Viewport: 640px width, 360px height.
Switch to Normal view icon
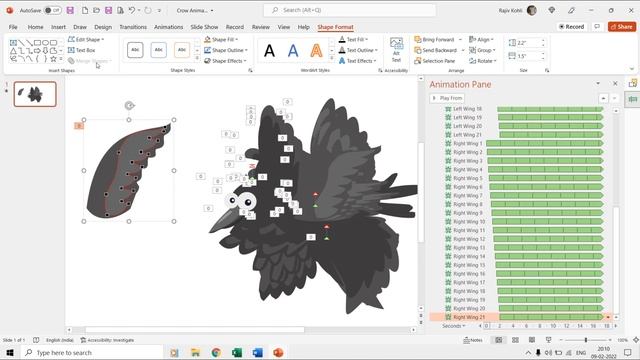click(x=499, y=340)
